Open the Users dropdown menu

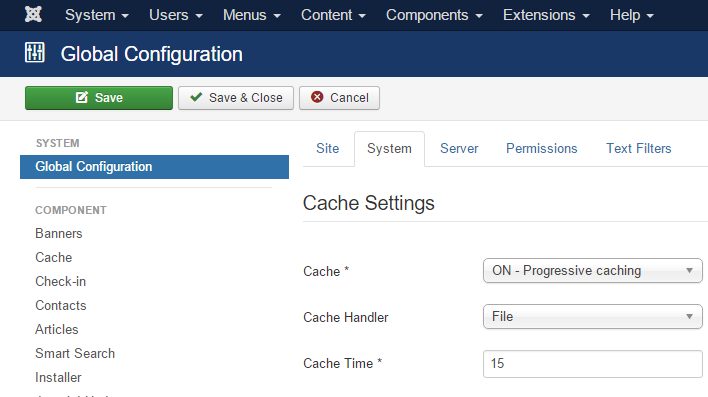pos(176,15)
